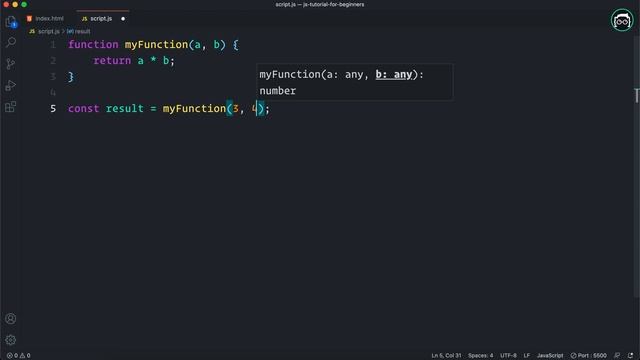This screenshot has height=360, width=640.
Task: Click the HTML file icon on index.html tab
Action: 29,19
